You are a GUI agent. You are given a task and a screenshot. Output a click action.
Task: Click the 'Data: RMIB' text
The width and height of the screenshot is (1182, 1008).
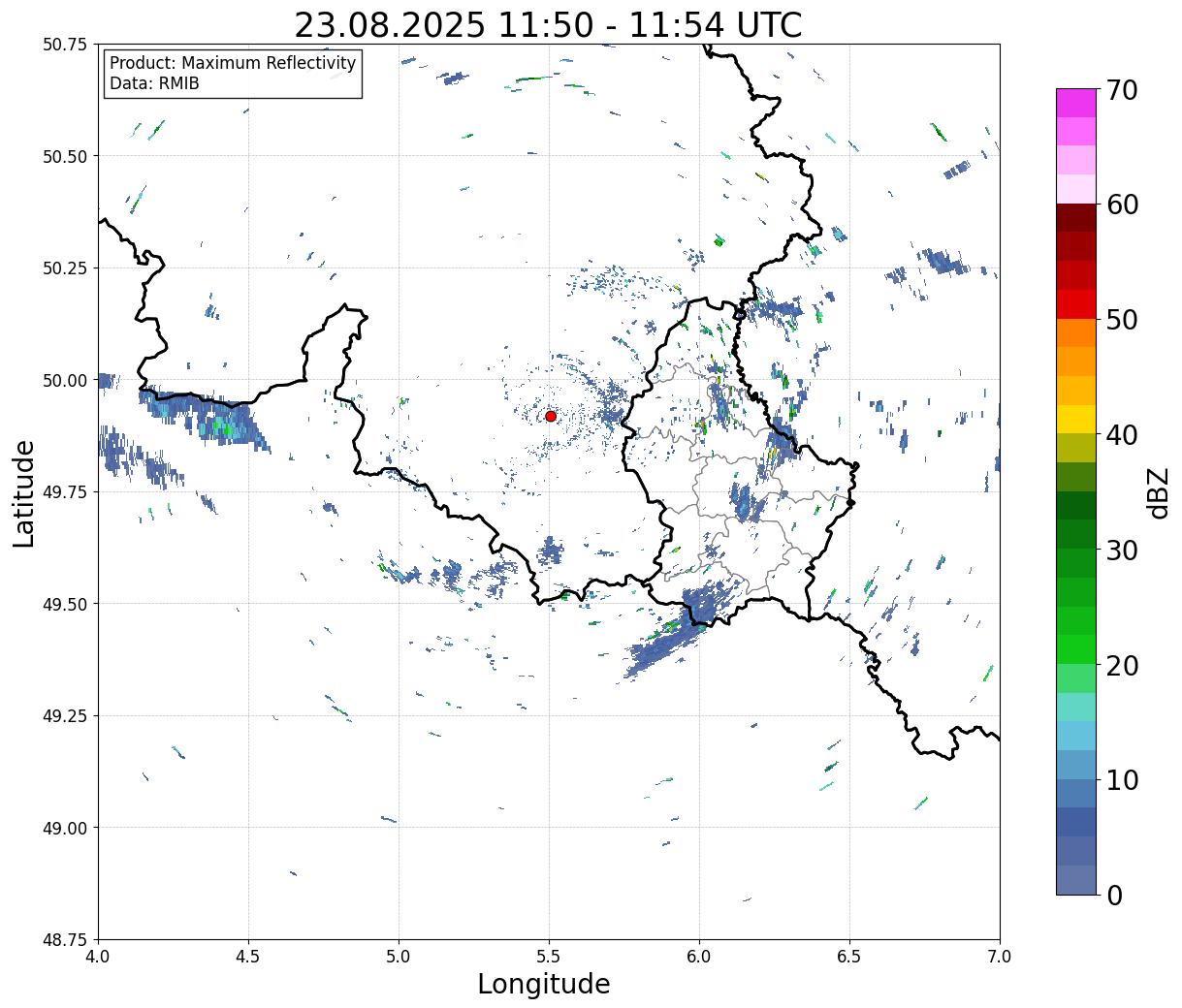pos(154,83)
